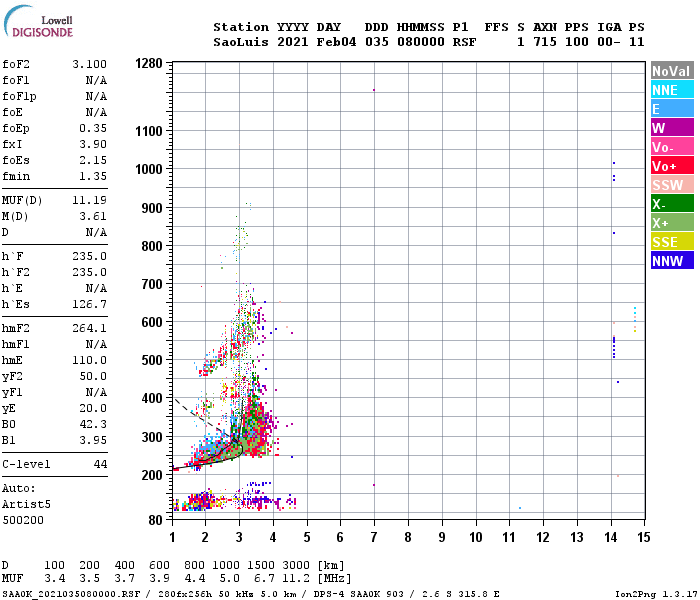Click the Feb04 date in header
700x600 pixels.
click(x=336, y=42)
